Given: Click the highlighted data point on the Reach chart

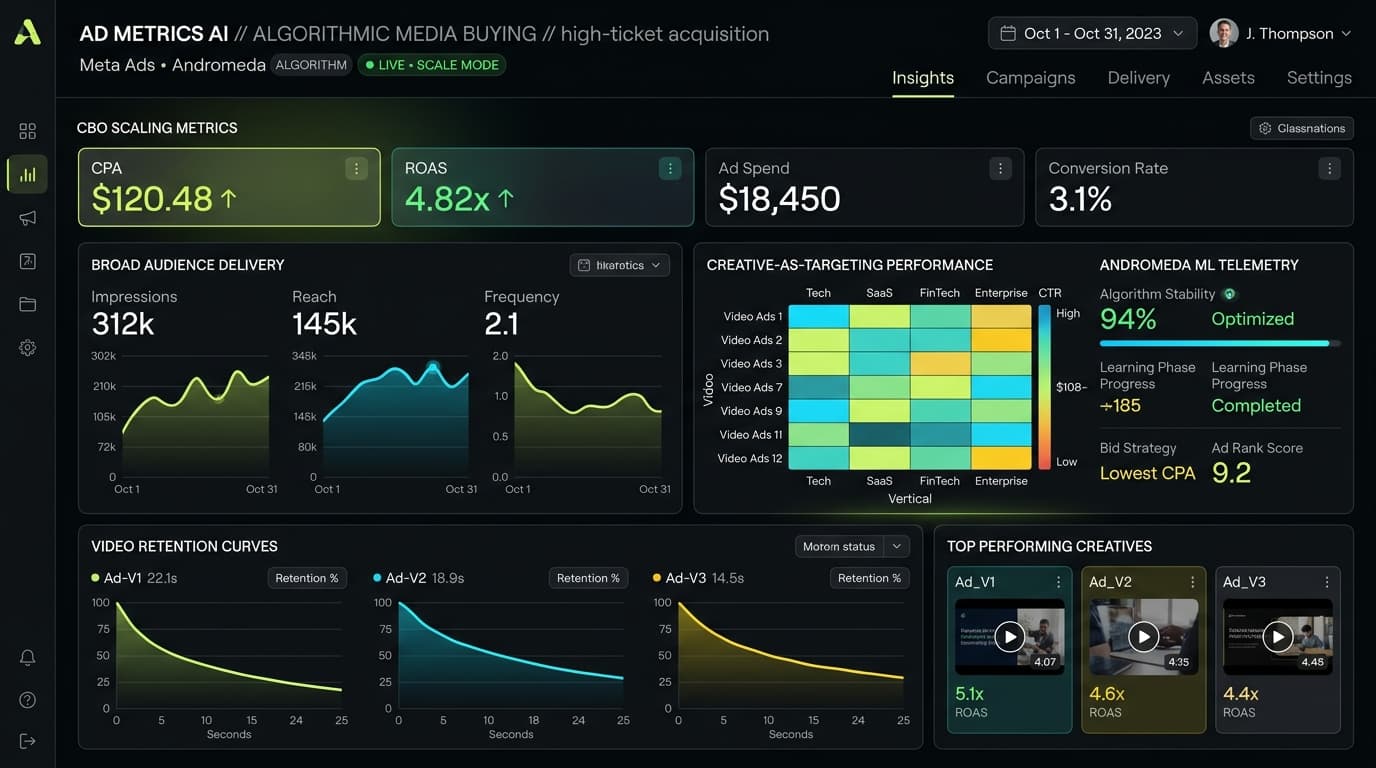Looking at the screenshot, I should pyautogui.click(x=433, y=367).
